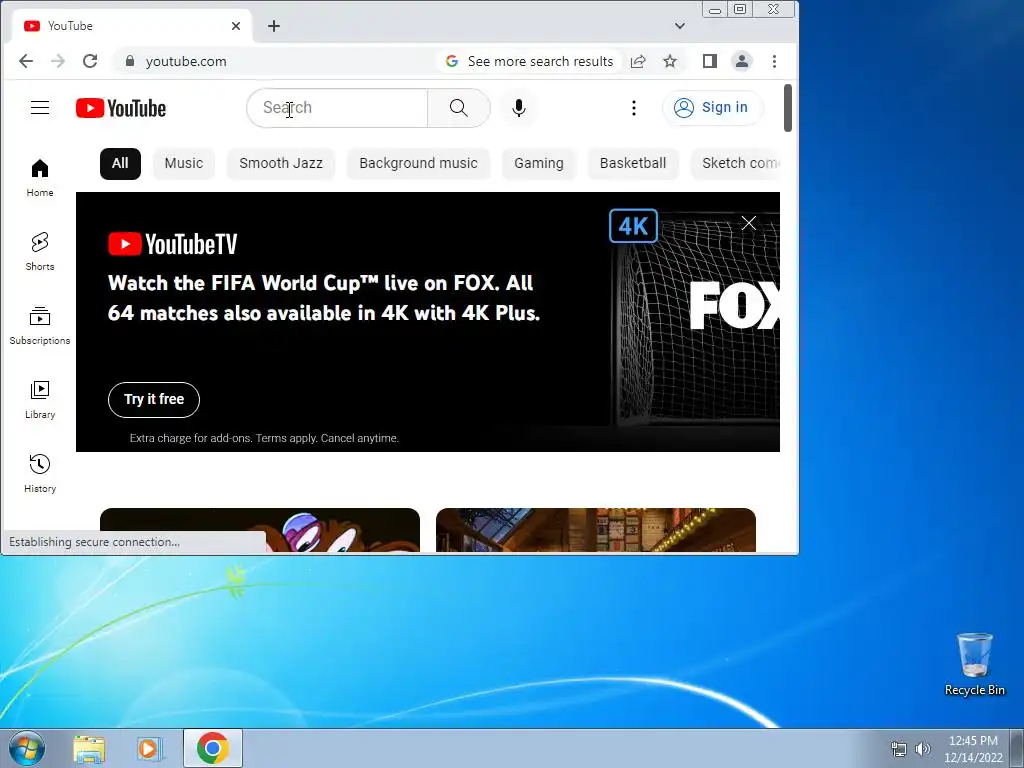Click See more search results chip
Viewport: 1024px width, 768px height.
[530, 61]
